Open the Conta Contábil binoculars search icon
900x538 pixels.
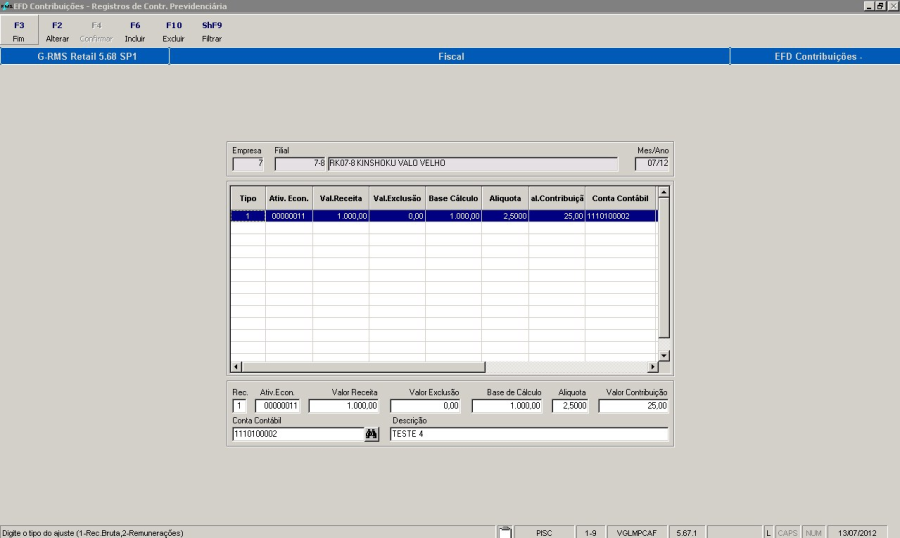click(x=371, y=434)
